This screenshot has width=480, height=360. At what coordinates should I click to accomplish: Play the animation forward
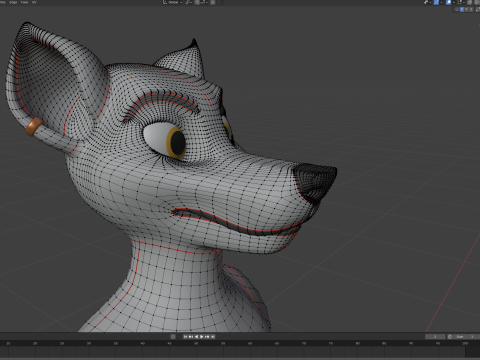click(x=202, y=337)
